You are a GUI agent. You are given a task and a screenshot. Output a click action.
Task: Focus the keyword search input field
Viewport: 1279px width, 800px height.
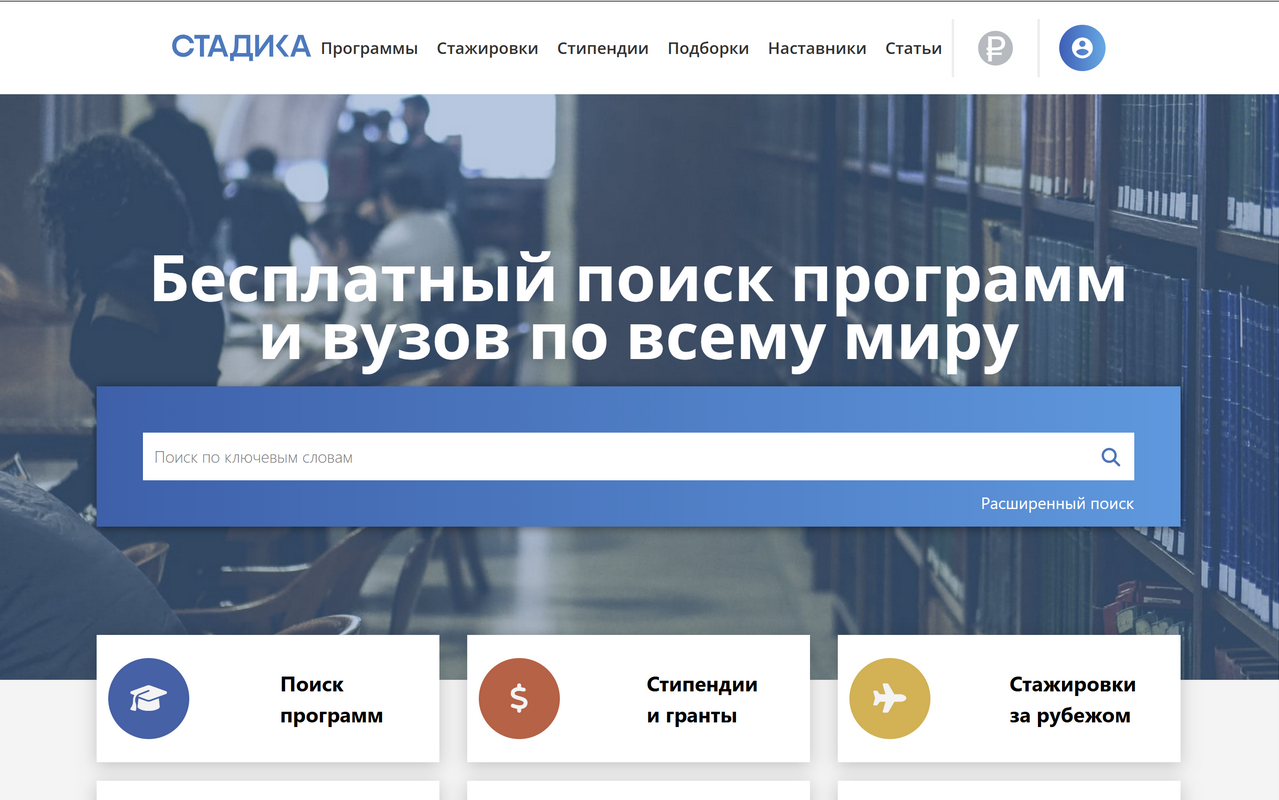(638, 457)
